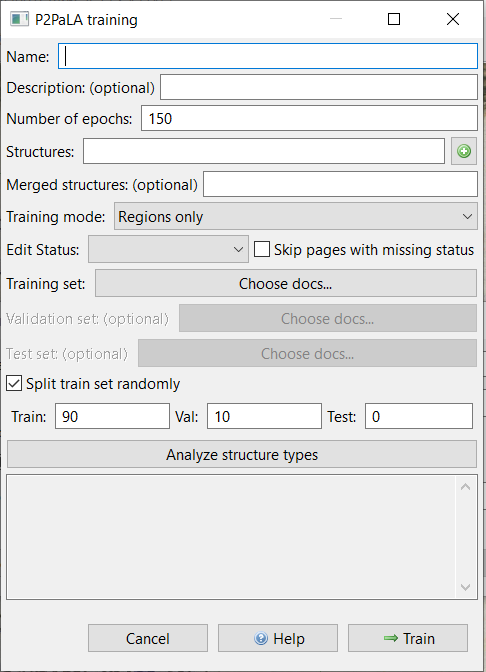Click the Structures input field

pos(264,151)
